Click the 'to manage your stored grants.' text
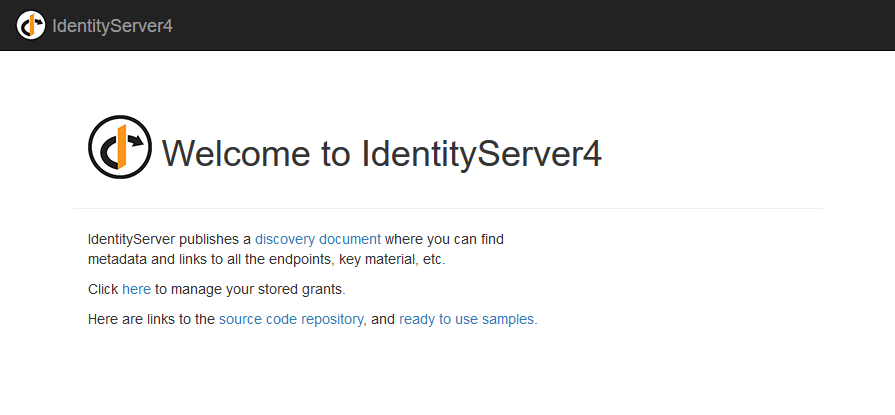 coord(250,289)
